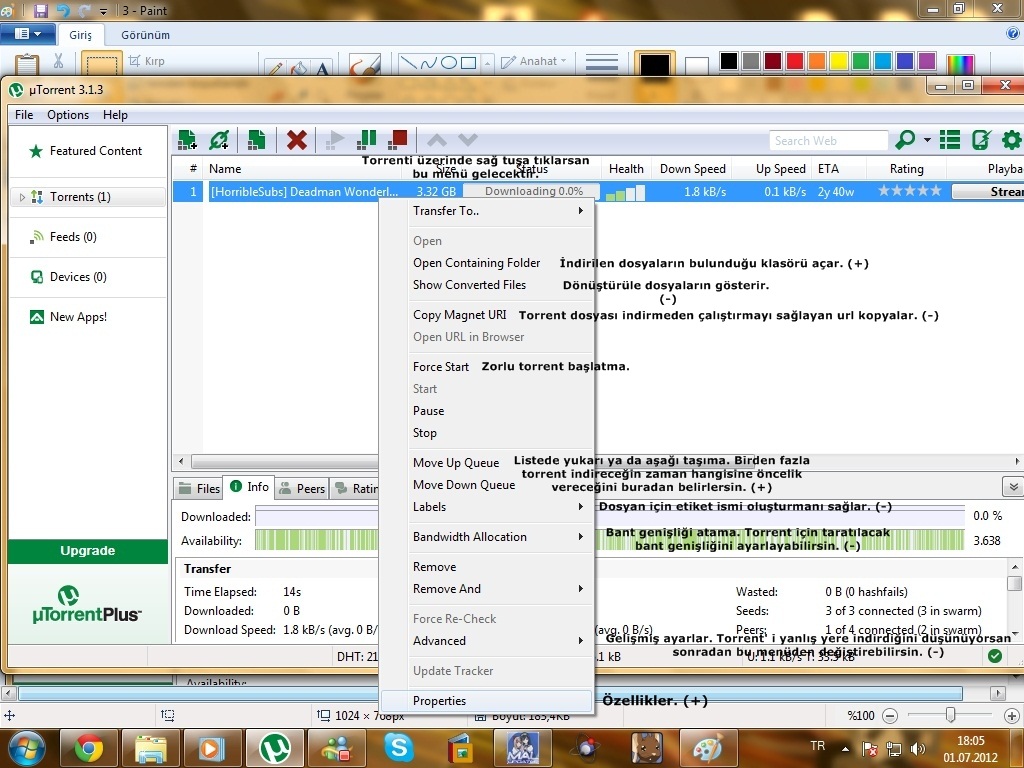Open the uTorrent Options menu
The image size is (1024, 768).
tap(68, 115)
